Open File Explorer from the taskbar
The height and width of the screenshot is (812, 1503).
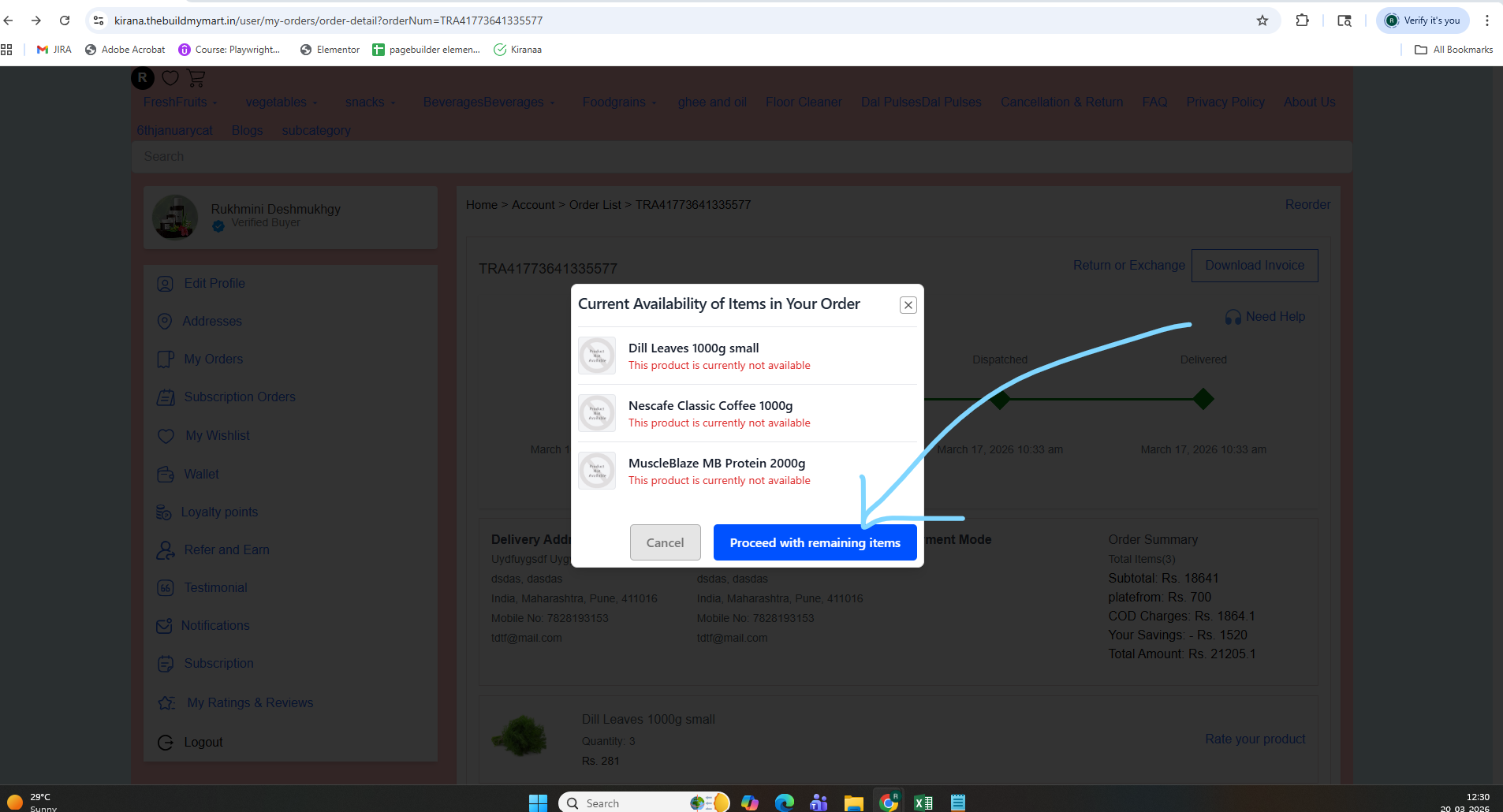(x=853, y=803)
